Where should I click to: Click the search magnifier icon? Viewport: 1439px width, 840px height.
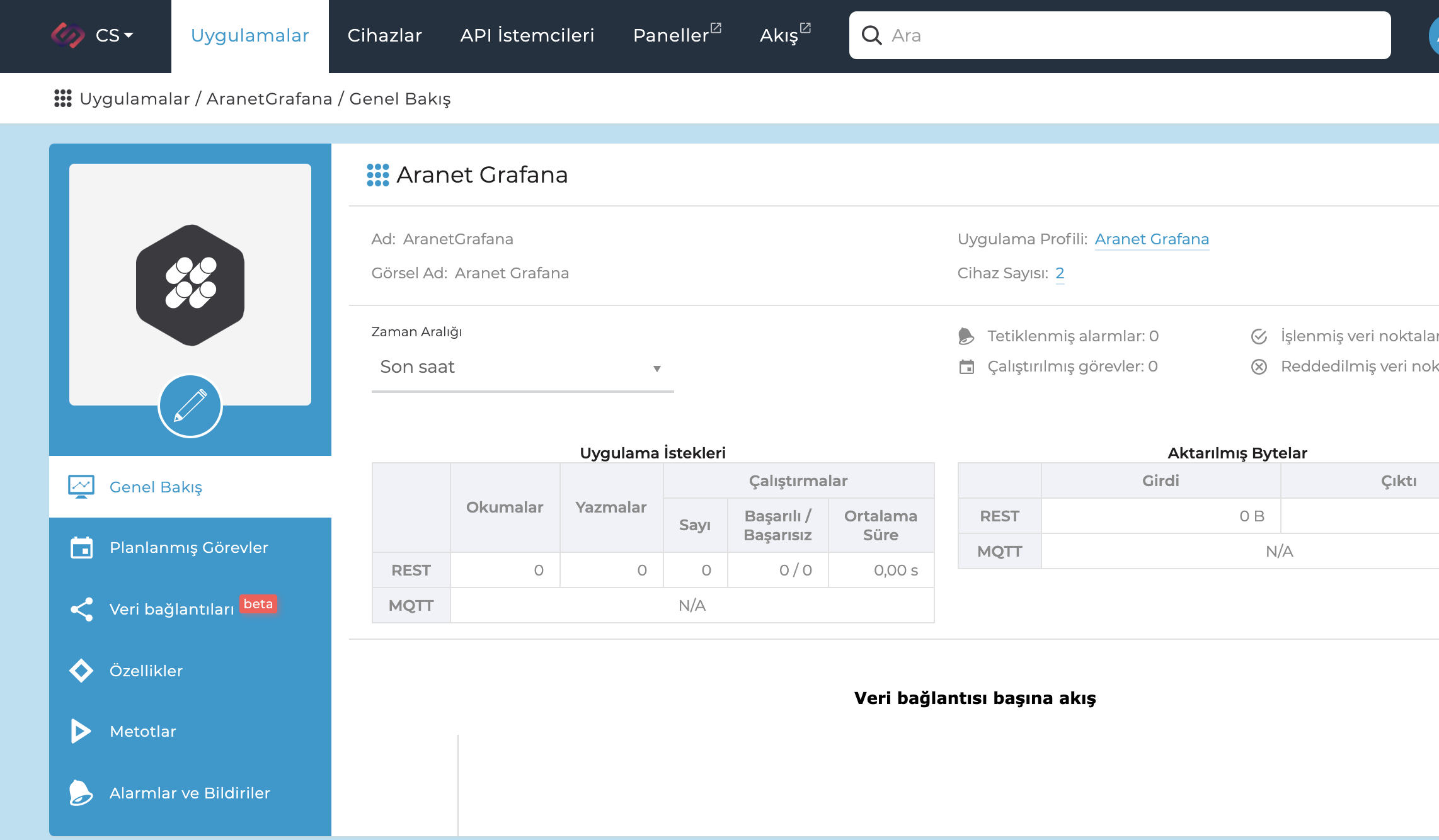coord(871,35)
